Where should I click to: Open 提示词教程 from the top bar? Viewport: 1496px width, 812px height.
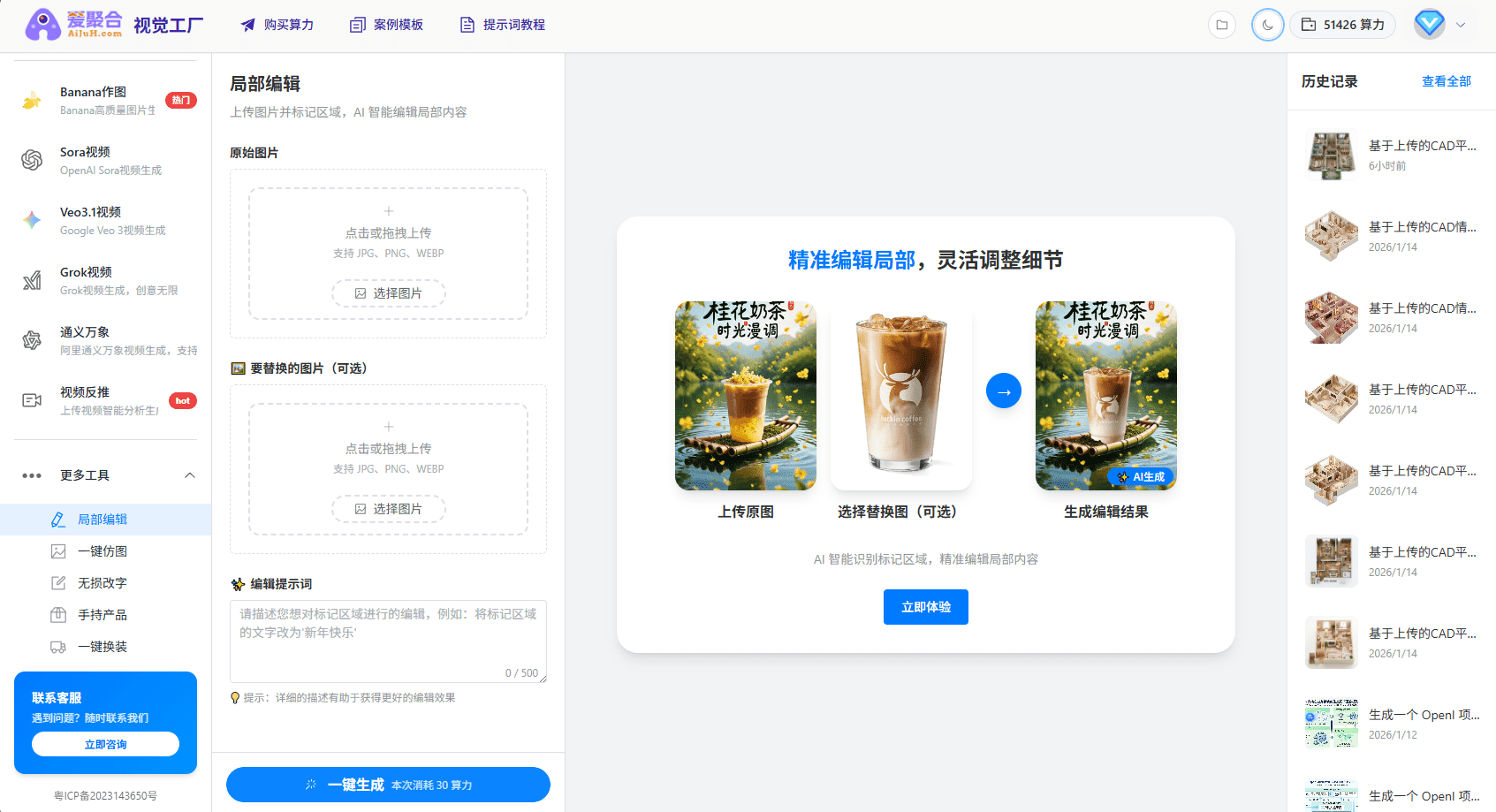[x=502, y=25]
